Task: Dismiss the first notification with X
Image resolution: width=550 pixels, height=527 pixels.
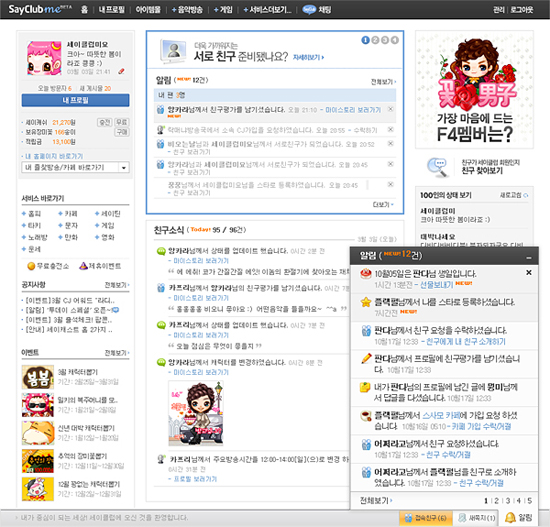Action: click(x=529, y=272)
